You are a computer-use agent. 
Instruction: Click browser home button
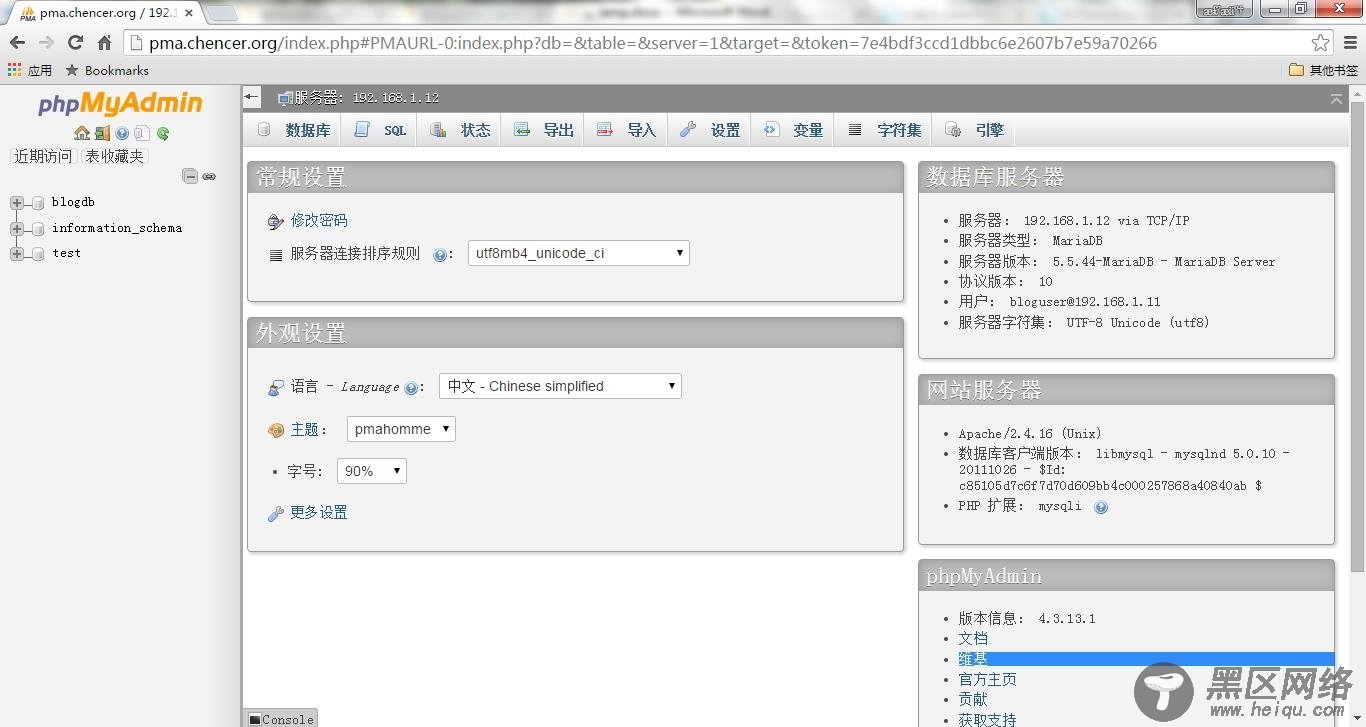[104, 42]
